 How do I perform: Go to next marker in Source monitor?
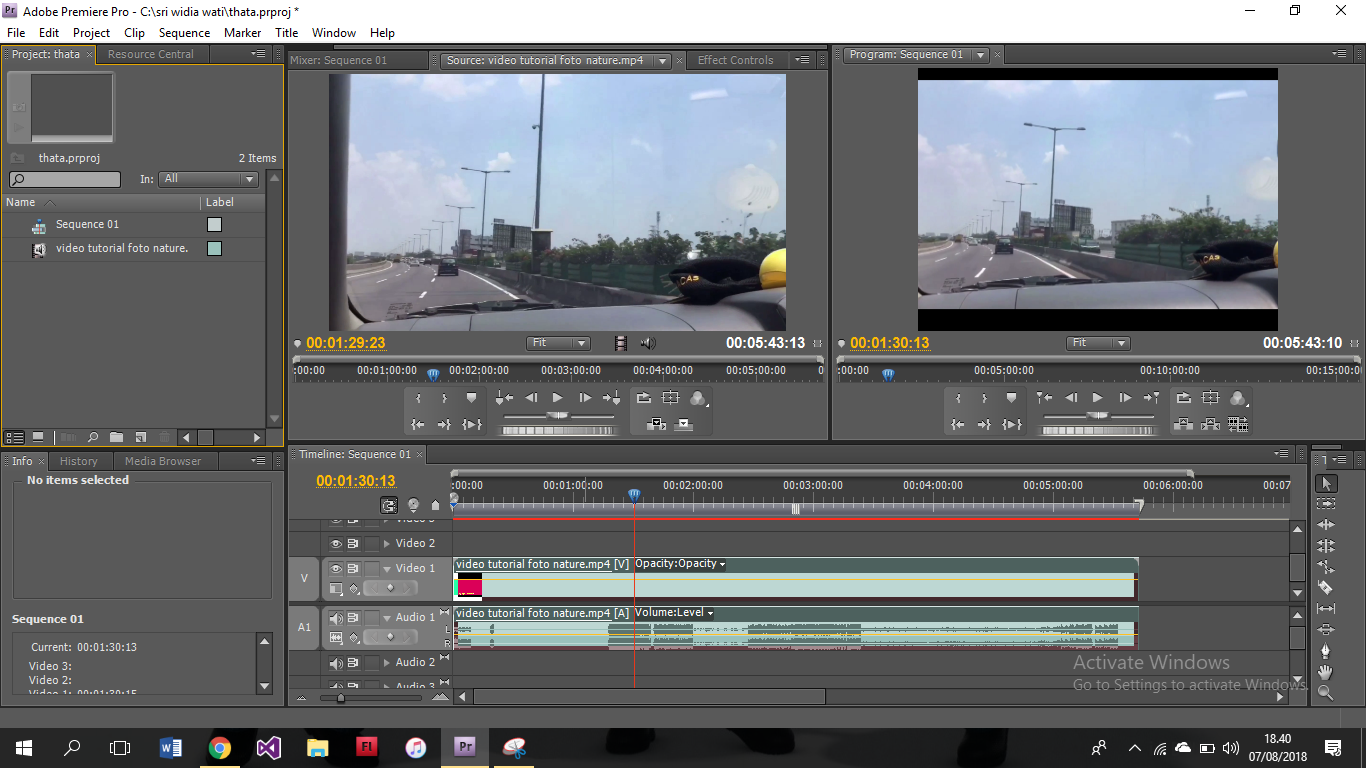(611, 397)
